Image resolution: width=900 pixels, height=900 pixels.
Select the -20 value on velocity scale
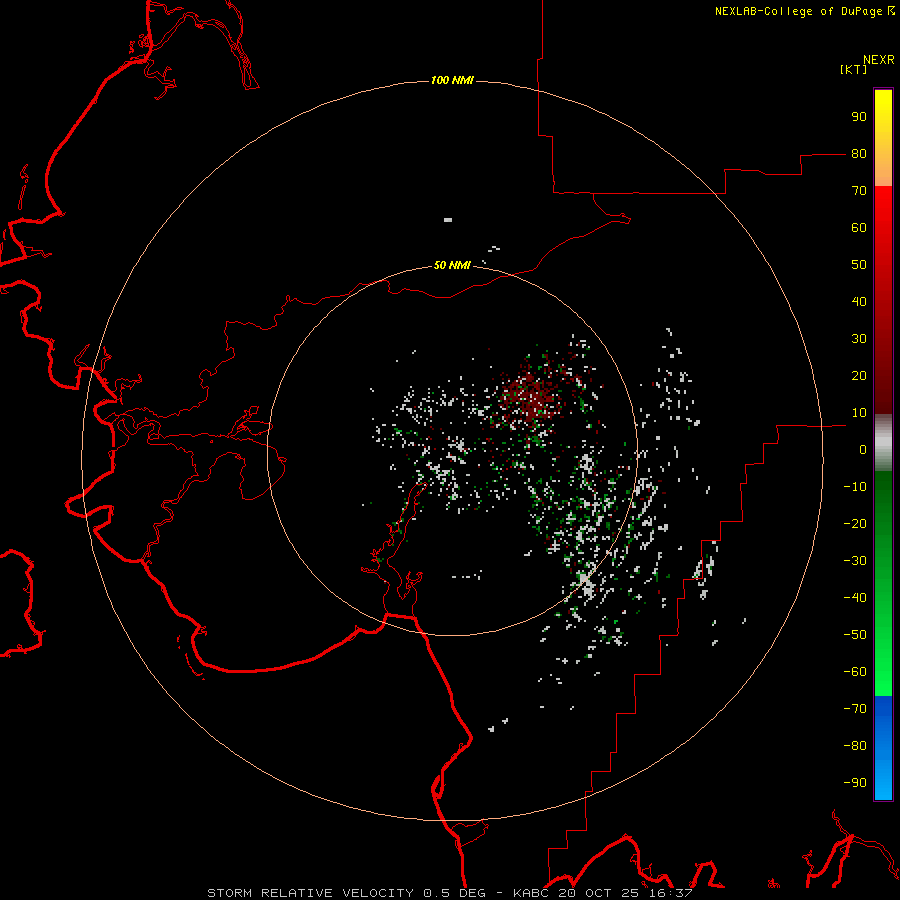pos(855,524)
